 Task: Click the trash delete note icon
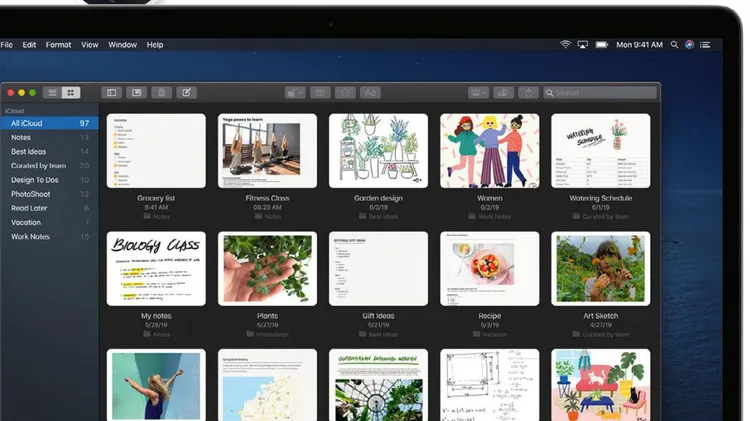[161, 93]
